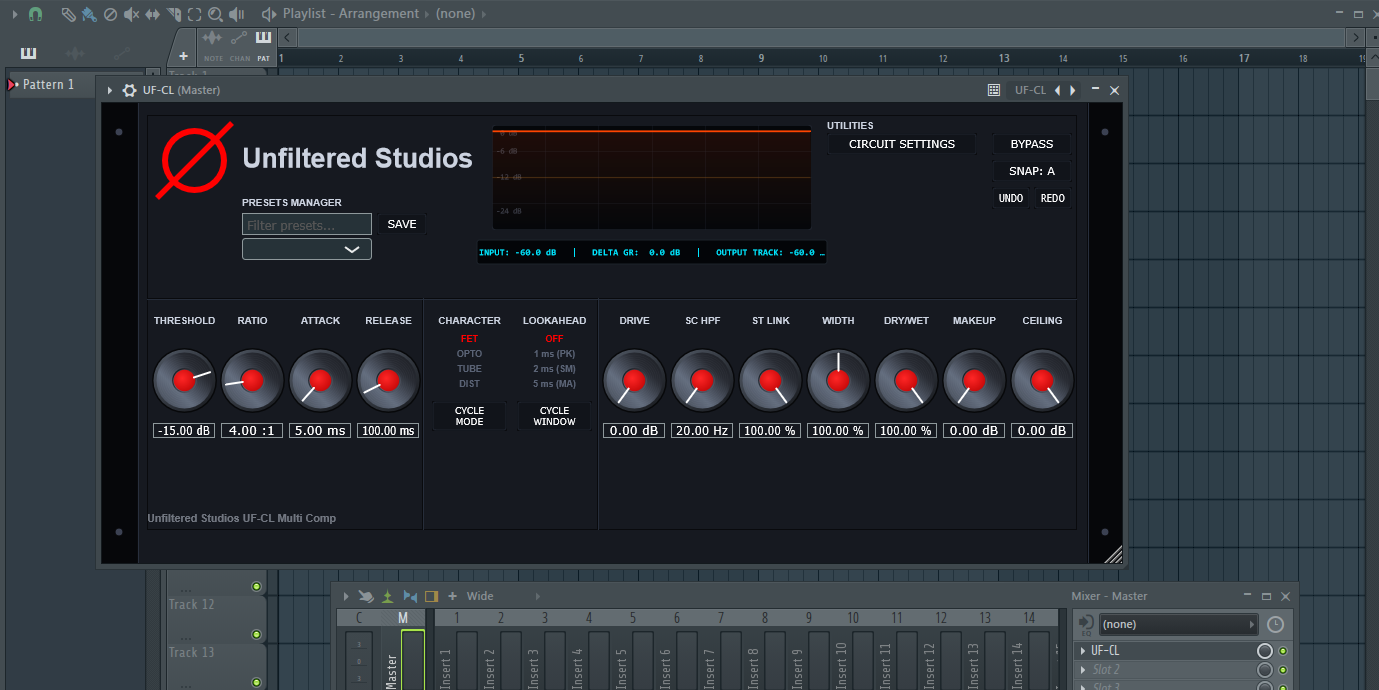Select the playlist Slice tool
This screenshot has width=1379, height=690.
click(173, 14)
